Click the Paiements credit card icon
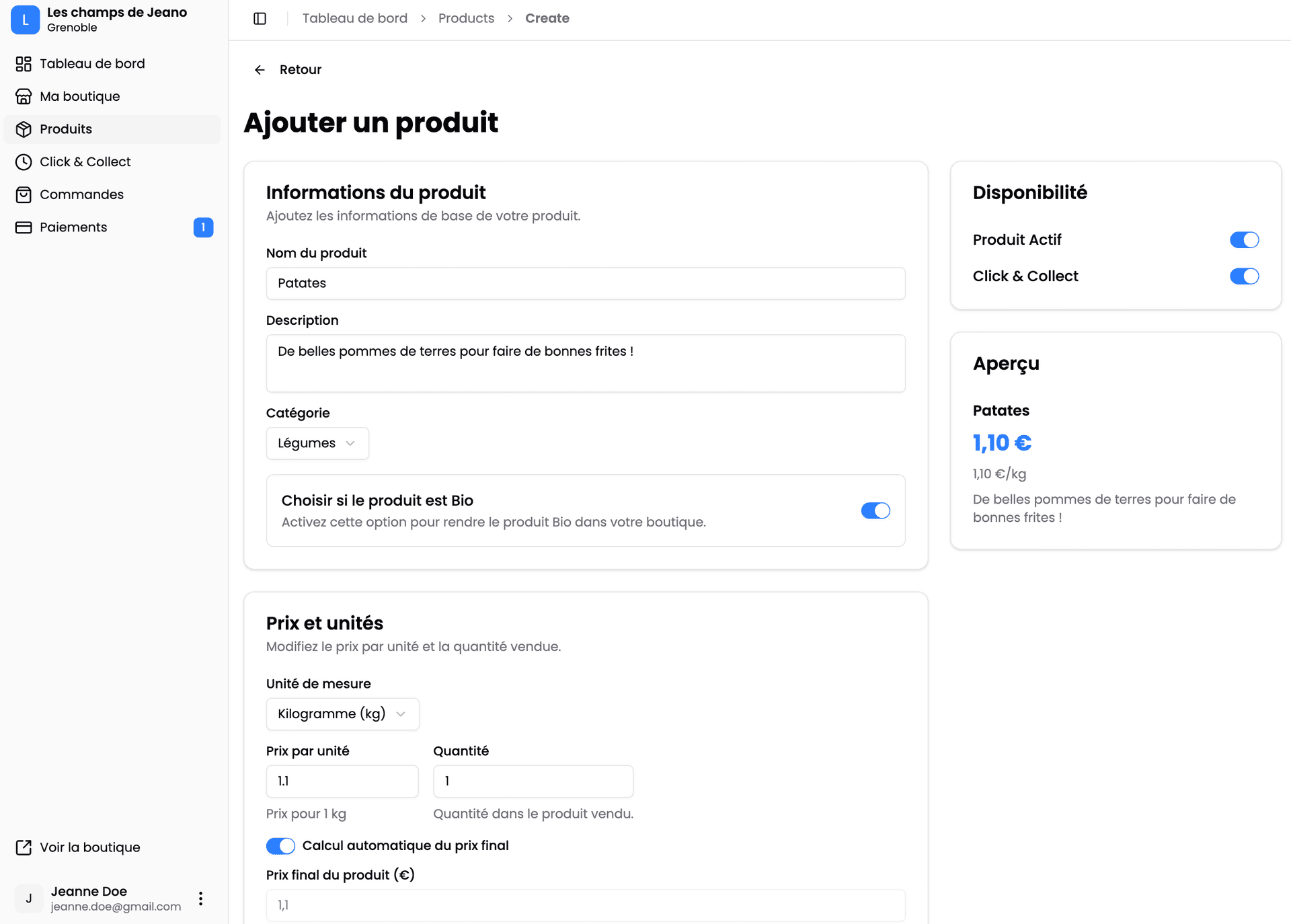Viewport: 1291px width, 924px height. point(24,227)
